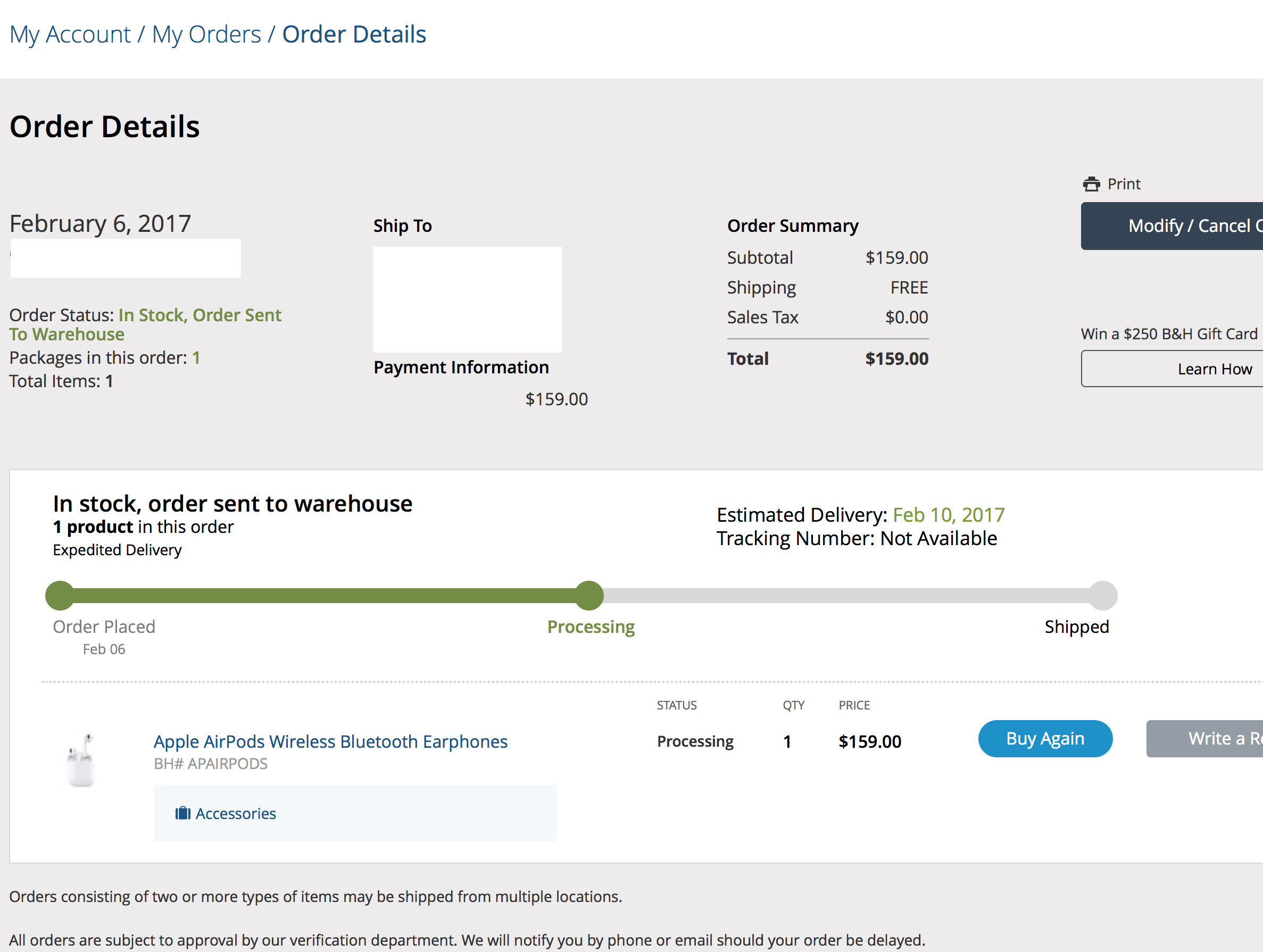The image size is (1263, 952).
Task: Click the Order Placed progress marker
Action: 60,595
